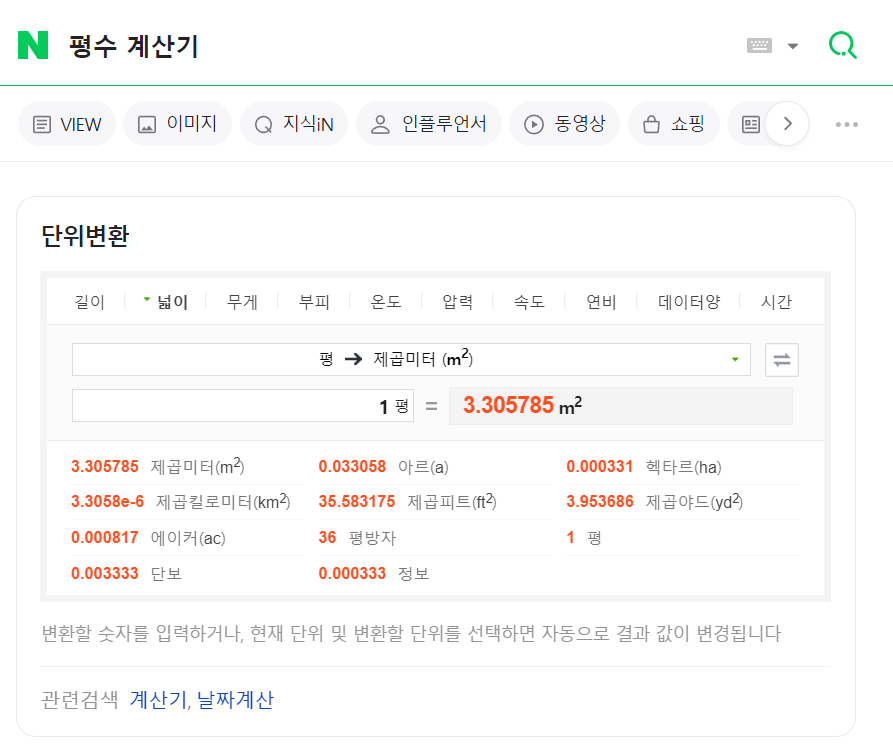Open the 이미지 image search icon
Viewport: 893px width, 748px height.
click(x=146, y=123)
